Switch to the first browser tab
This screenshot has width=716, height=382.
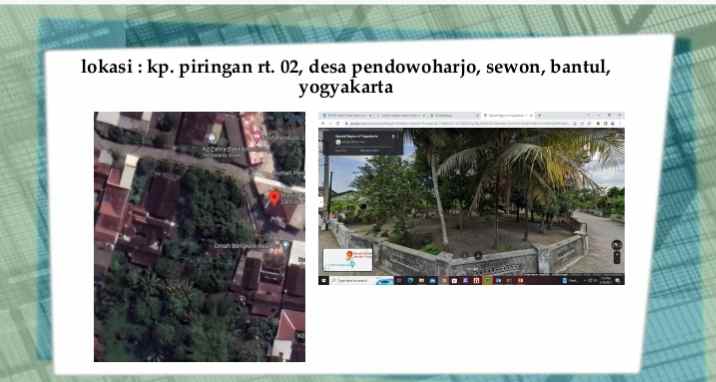click(348, 115)
